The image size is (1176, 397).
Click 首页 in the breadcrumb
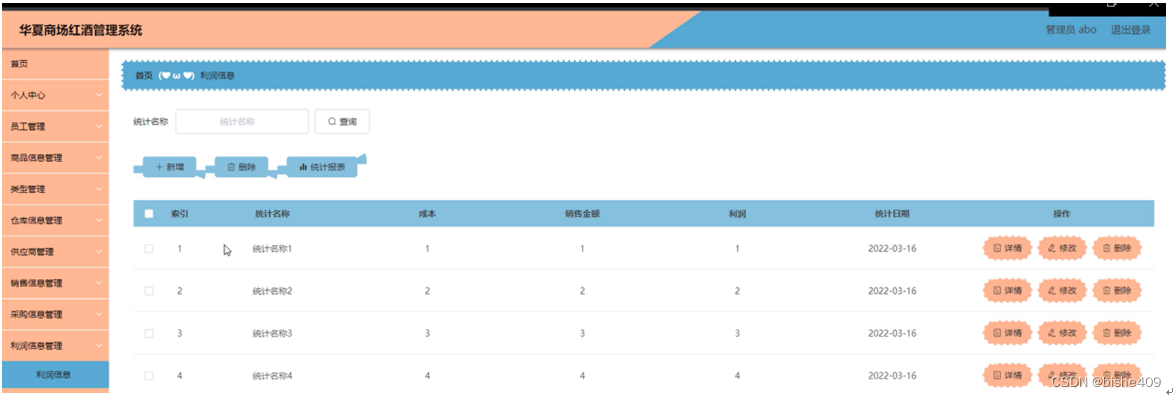(x=143, y=76)
